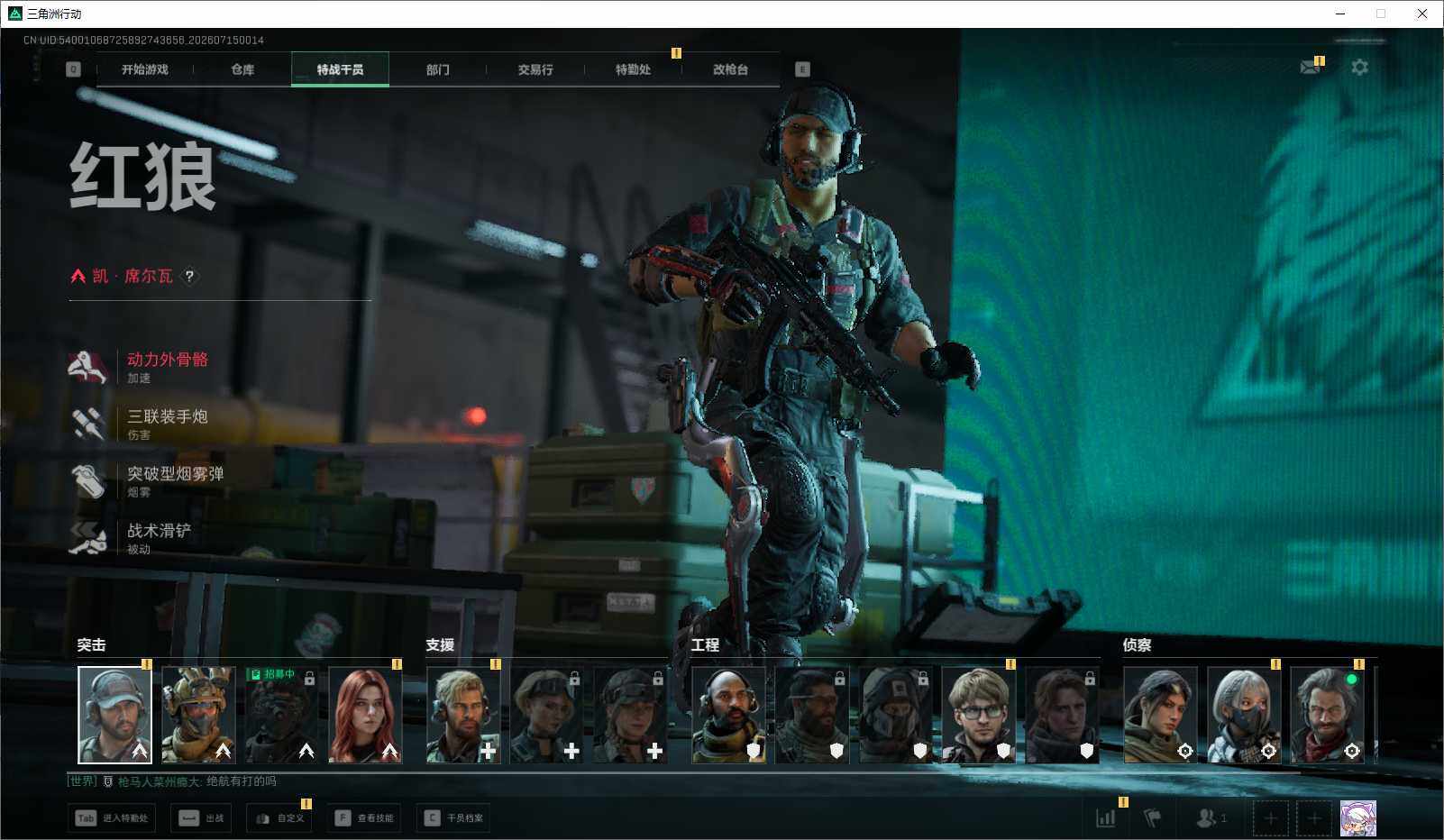Click the question mark beside 凯·席尔瓦
Viewport: 1444px width, 840px height.
189,276
